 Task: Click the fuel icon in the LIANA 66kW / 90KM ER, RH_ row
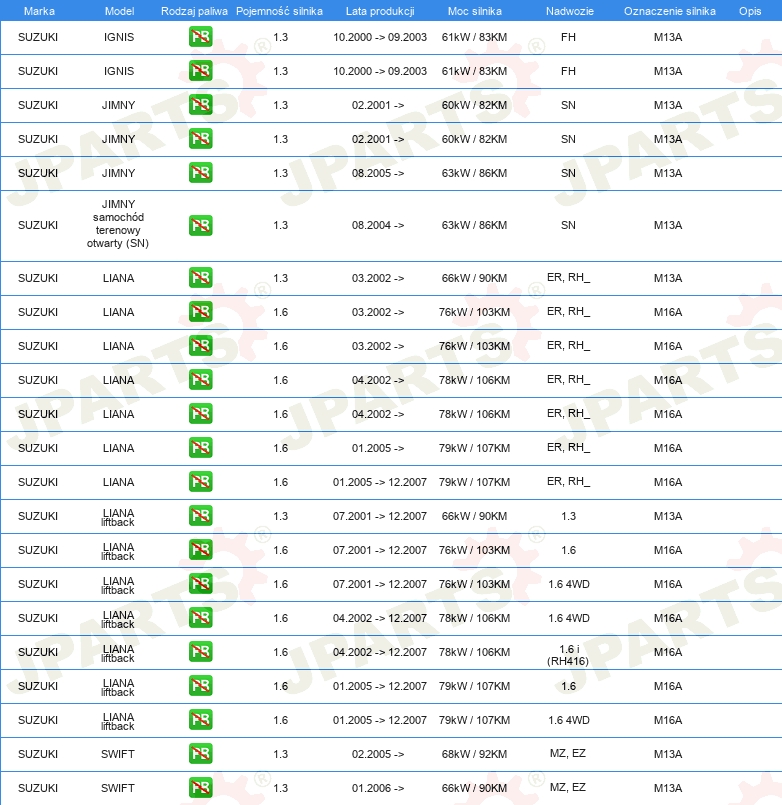[x=200, y=278]
